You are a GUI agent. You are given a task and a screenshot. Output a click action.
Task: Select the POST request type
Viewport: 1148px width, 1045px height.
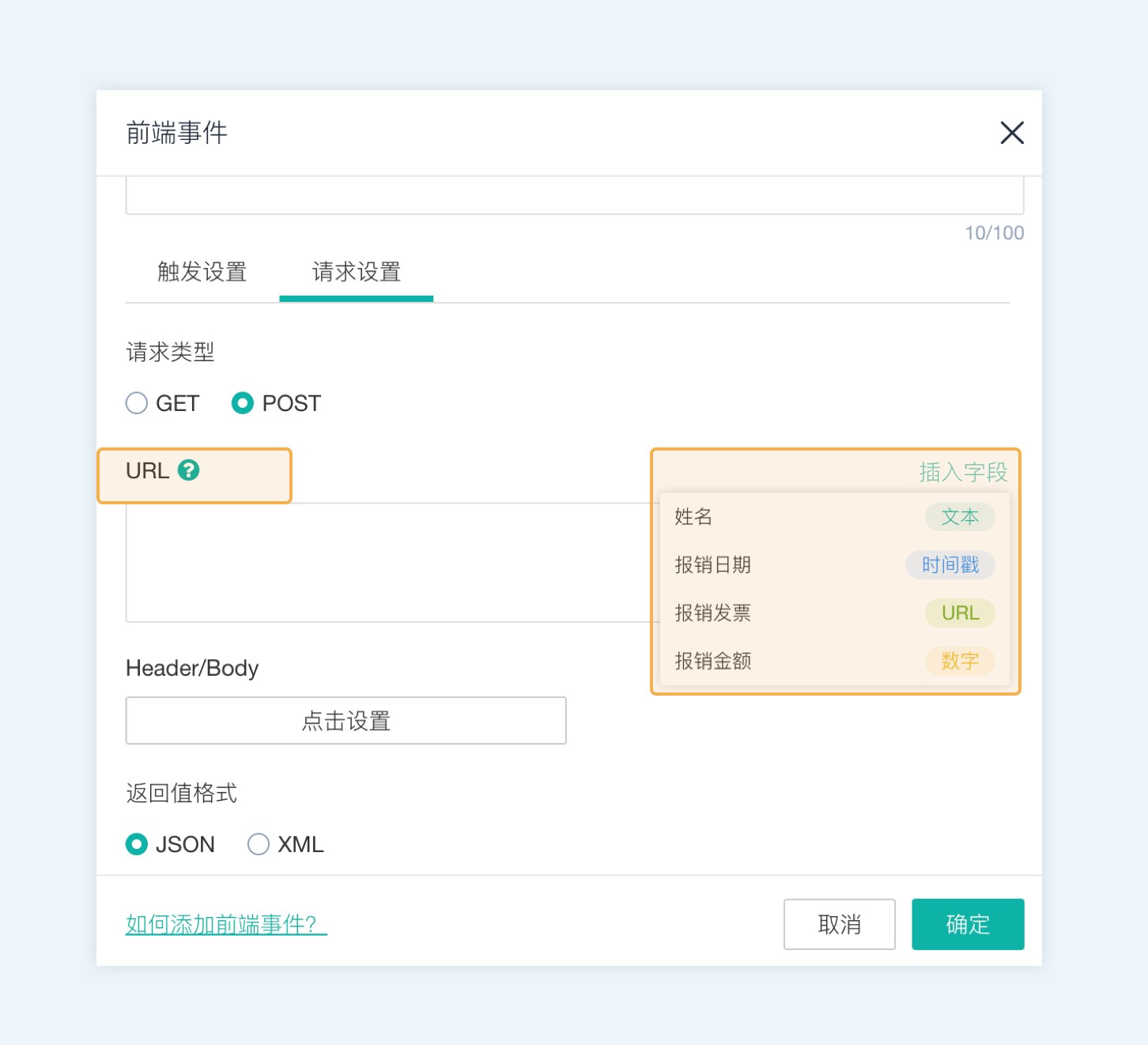(x=242, y=403)
